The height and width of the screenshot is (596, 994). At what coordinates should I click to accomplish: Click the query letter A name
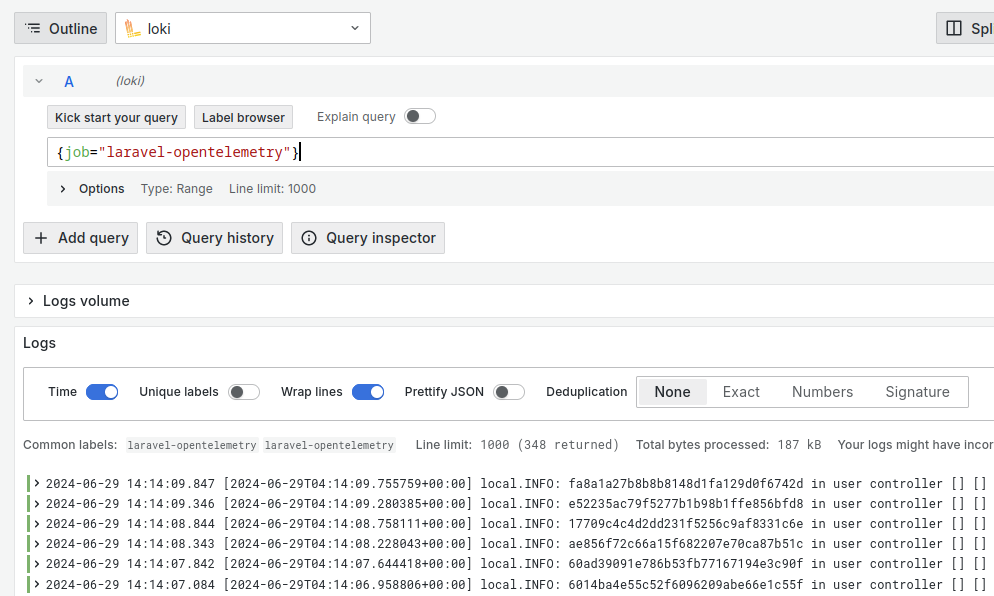69,82
